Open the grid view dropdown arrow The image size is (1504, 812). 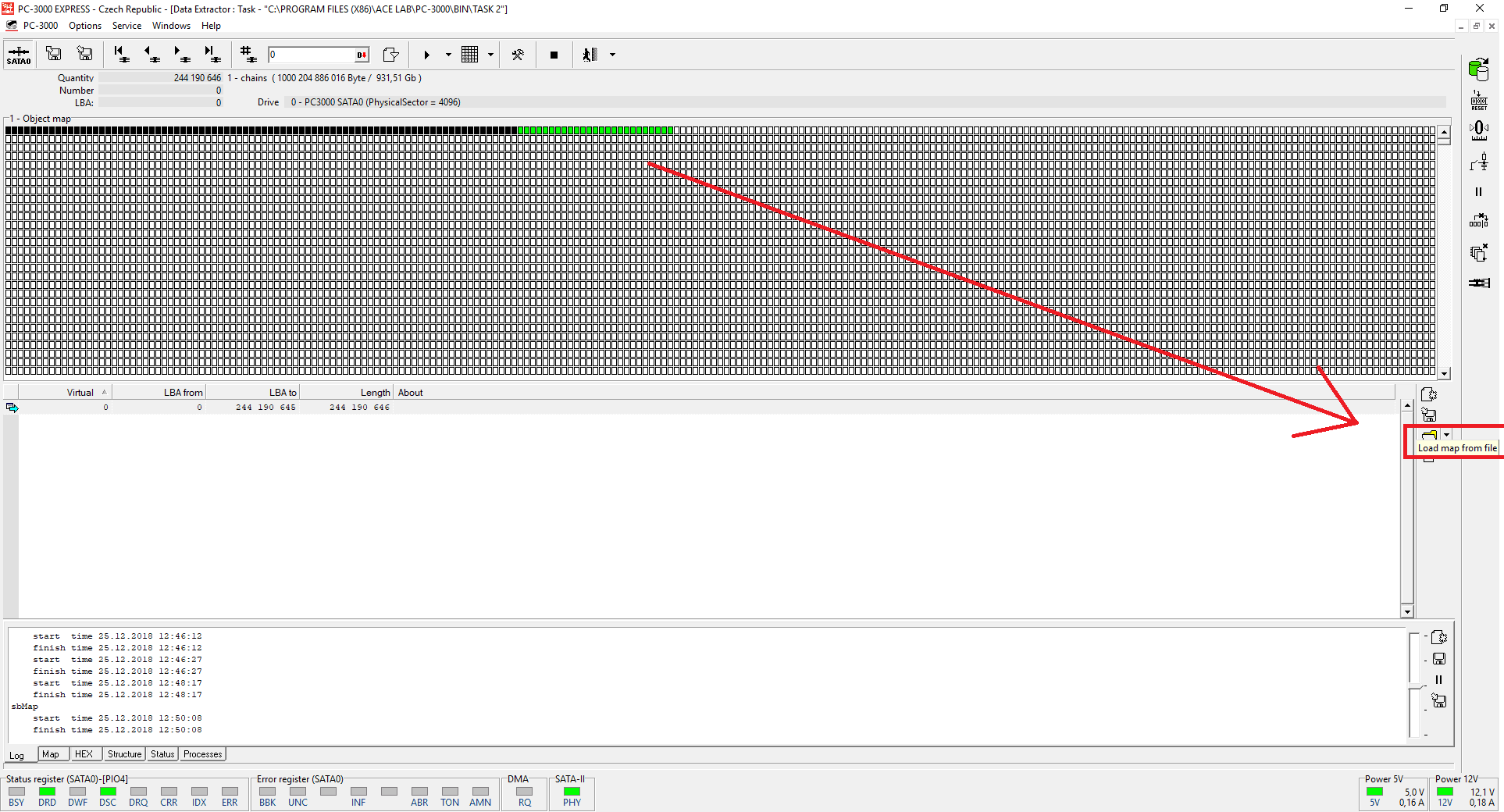point(490,55)
